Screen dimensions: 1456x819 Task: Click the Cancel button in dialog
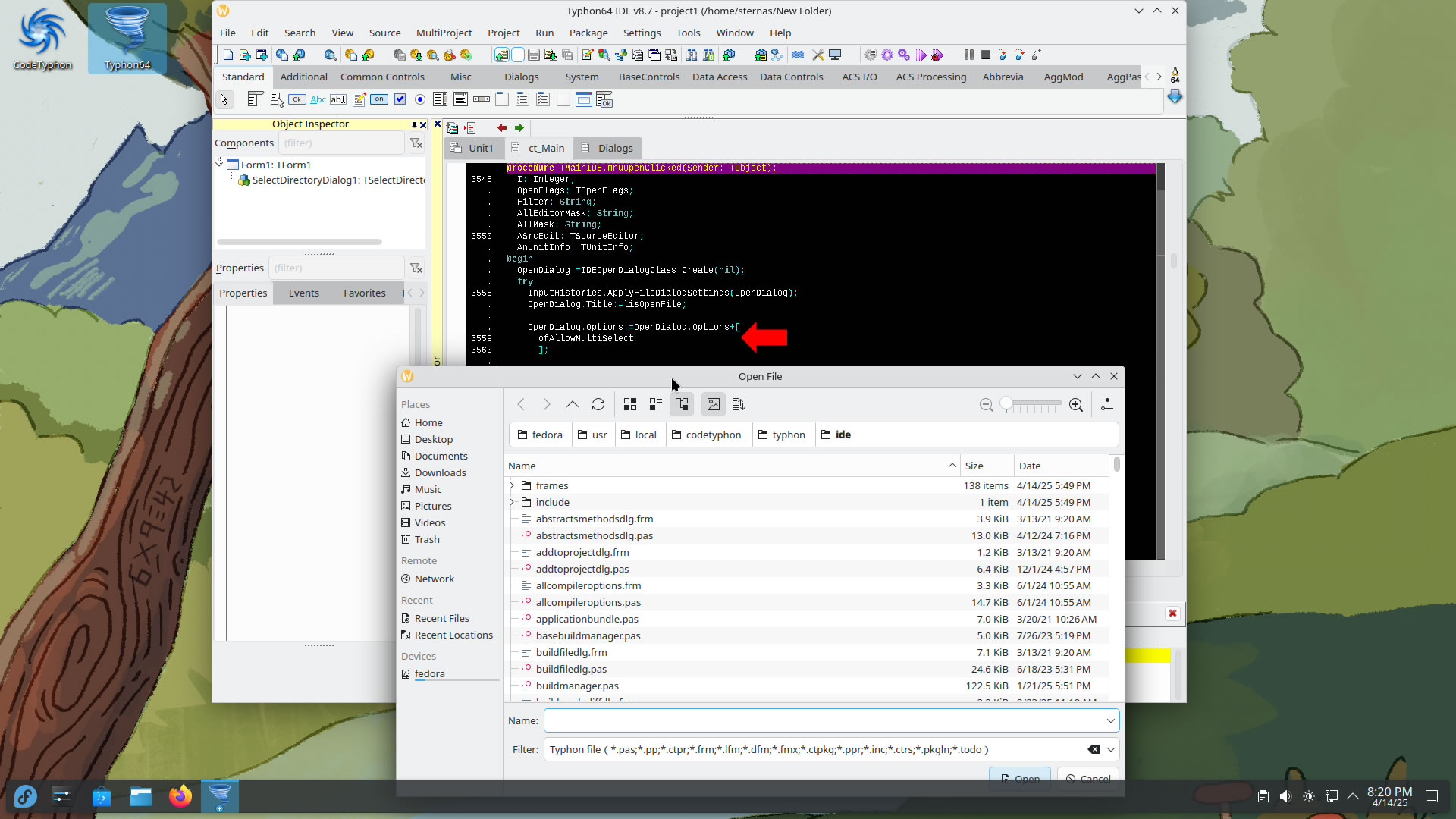coord(1087,778)
